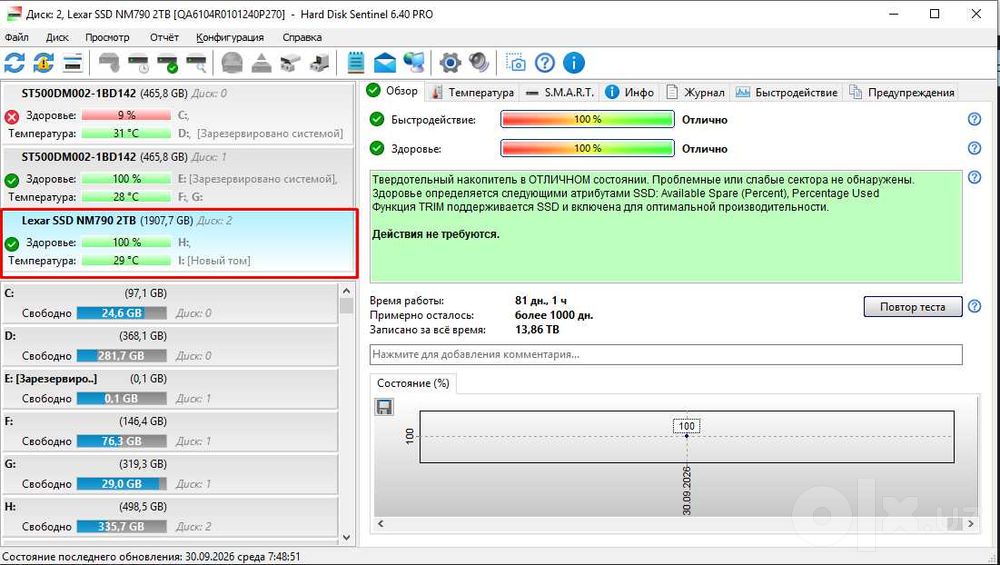Click the chart's left scroll arrow
Image resolution: width=1000 pixels, height=565 pixels.
pos(381,524)
